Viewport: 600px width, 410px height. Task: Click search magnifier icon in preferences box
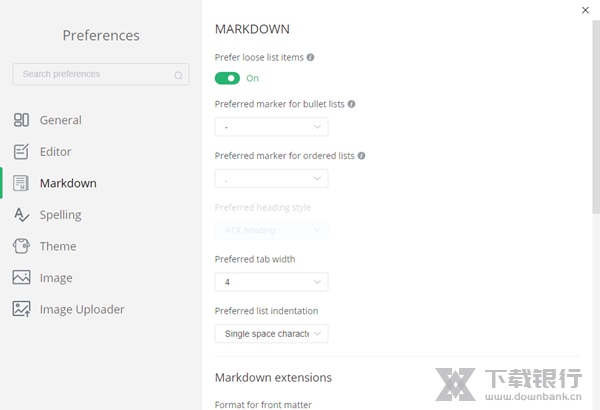179,75
